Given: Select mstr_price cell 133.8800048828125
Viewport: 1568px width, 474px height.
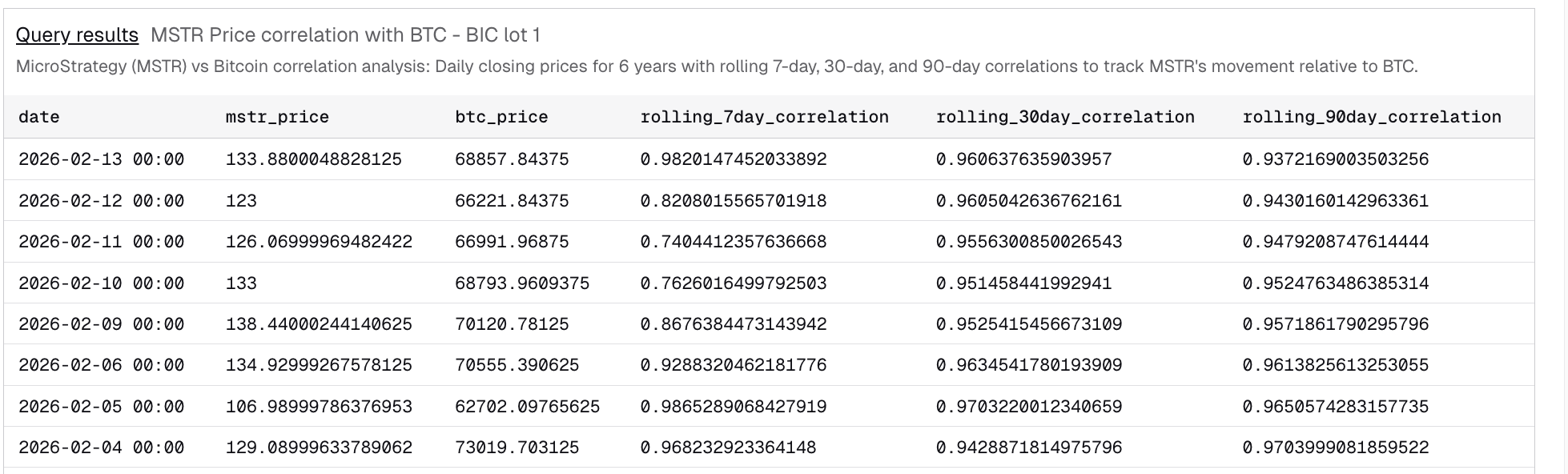Looking at the screenshot, I should point(313,159).
